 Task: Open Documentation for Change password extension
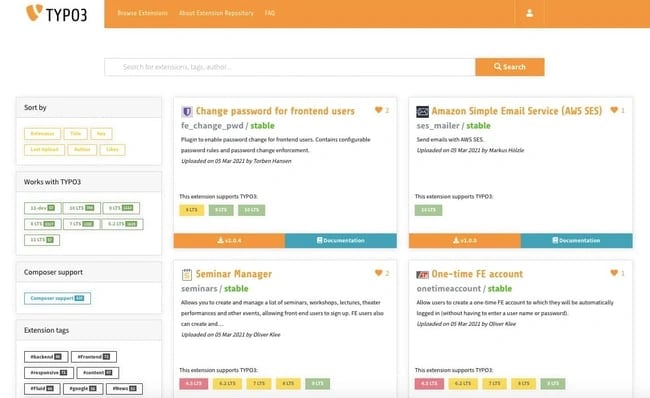(x=341, y=240)
